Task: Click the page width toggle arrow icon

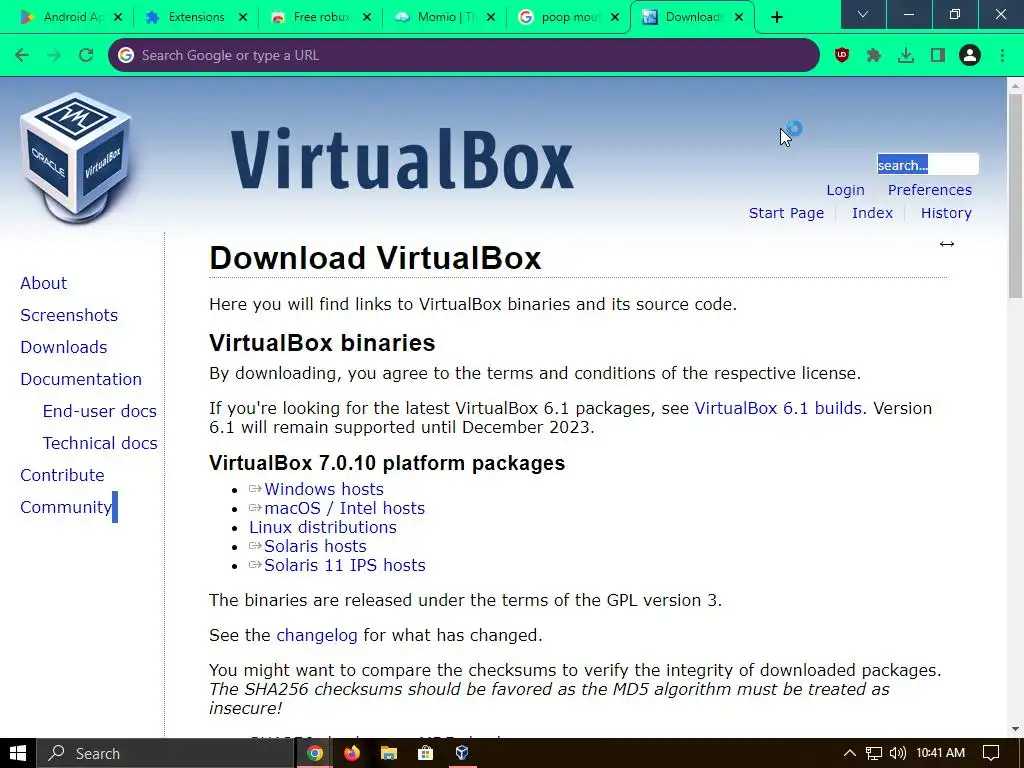Action: pyautogui.click(x=947, y=244)
